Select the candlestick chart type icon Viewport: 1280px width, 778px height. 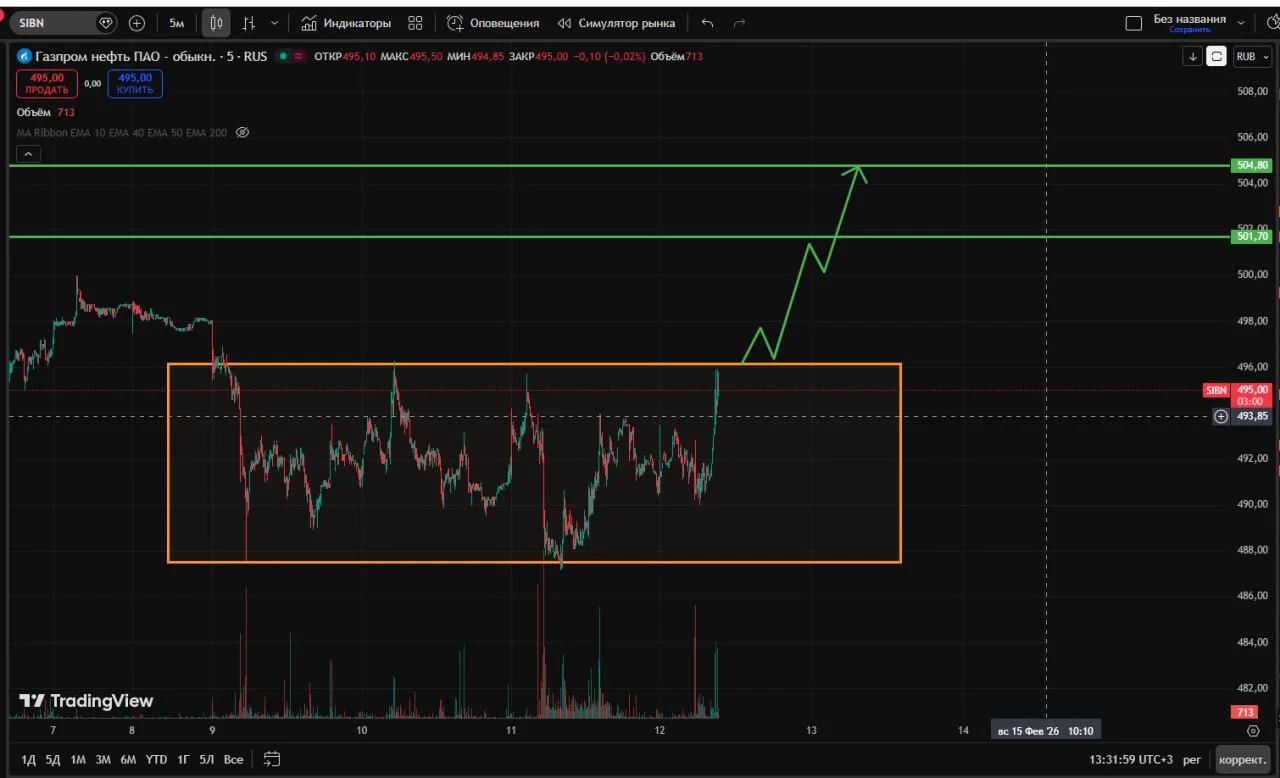[x=215, y=23]
